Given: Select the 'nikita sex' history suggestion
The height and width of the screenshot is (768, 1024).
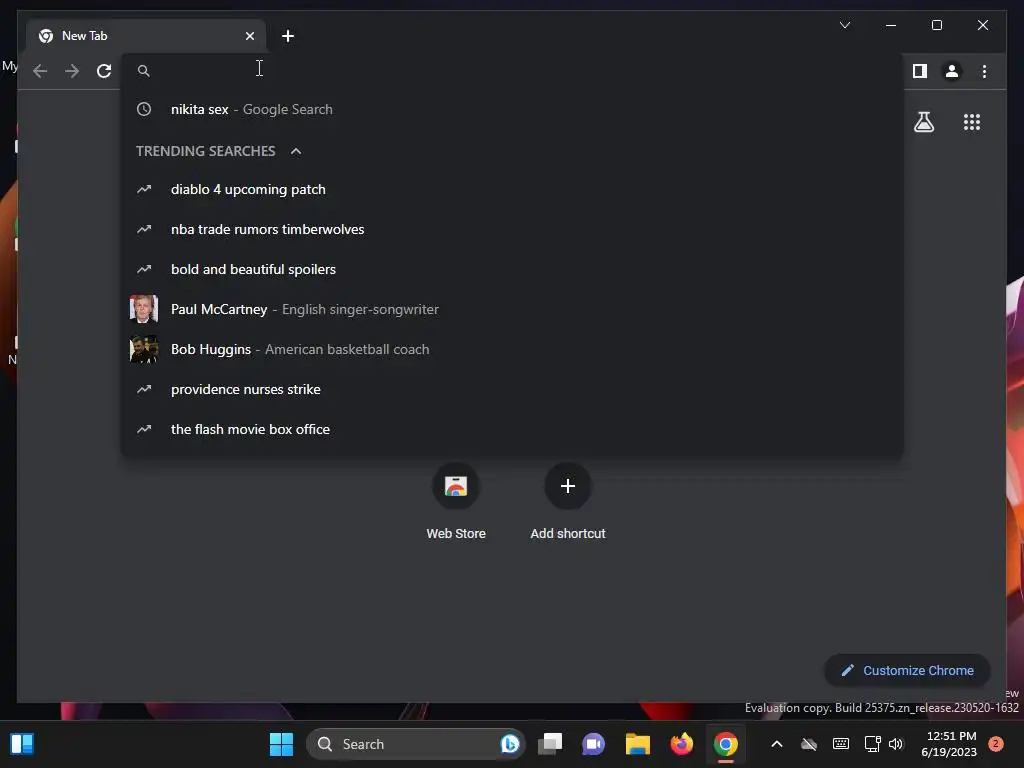Looking at the screenshot, I should (x=512, y=109).
